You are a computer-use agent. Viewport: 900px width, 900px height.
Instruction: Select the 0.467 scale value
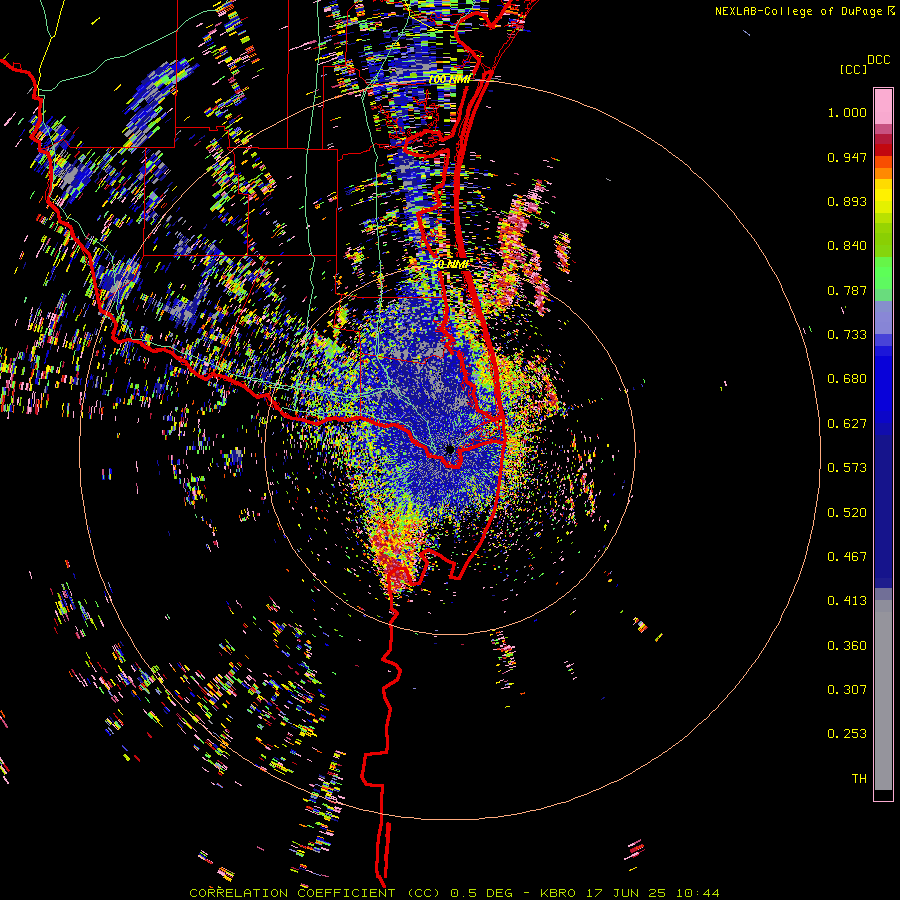tap(847, 557)
